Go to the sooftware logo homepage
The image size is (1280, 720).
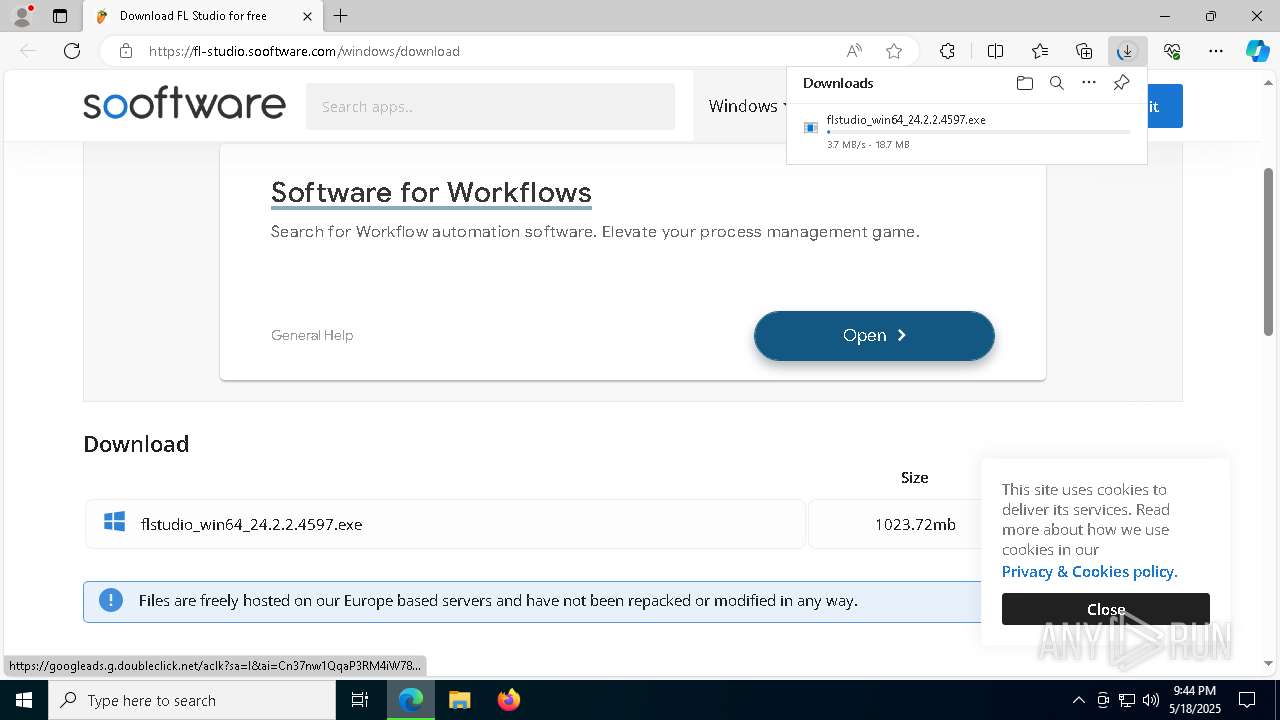[184, 104]
